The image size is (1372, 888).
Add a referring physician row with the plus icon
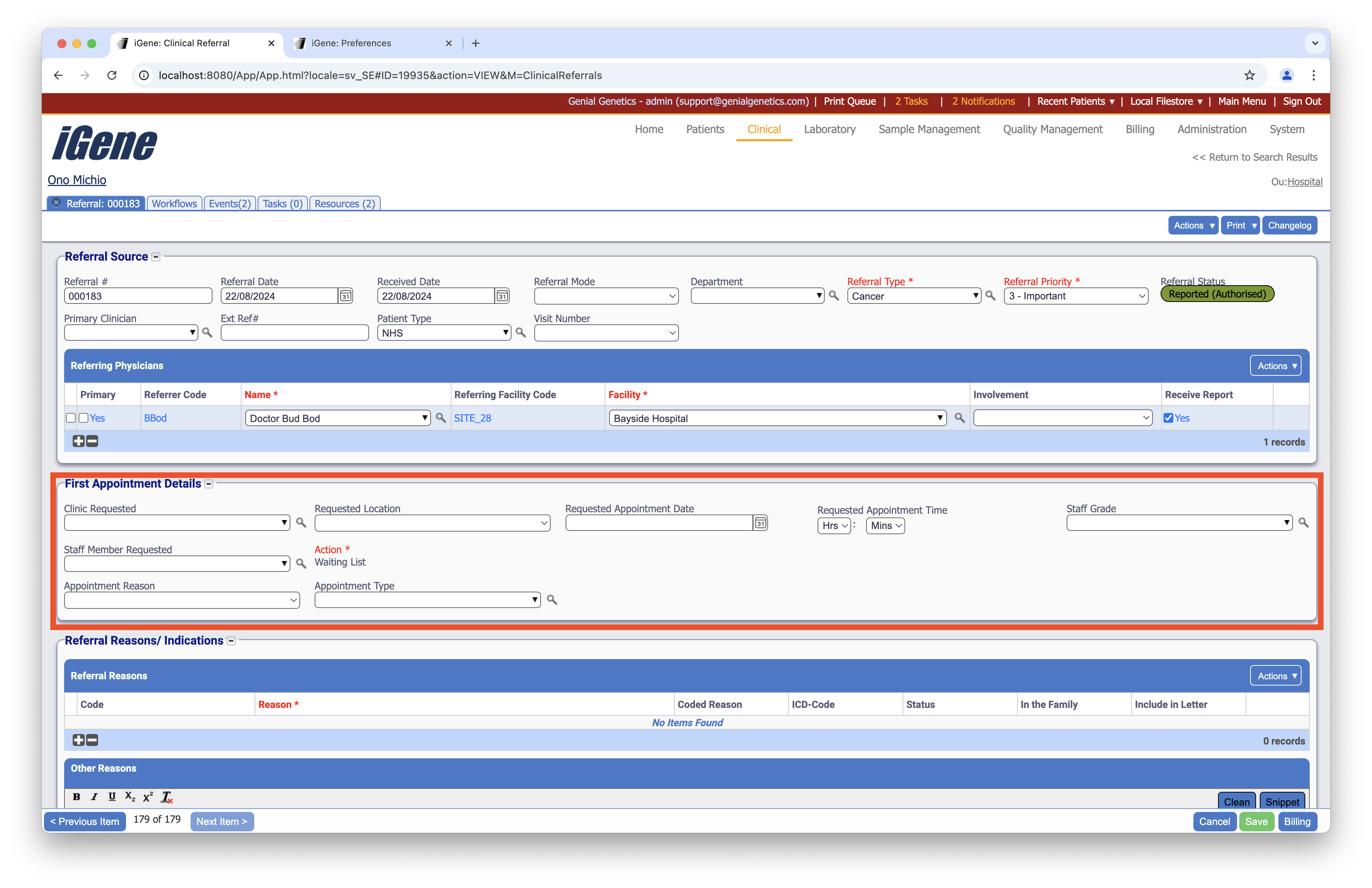(x=78, y=441)
